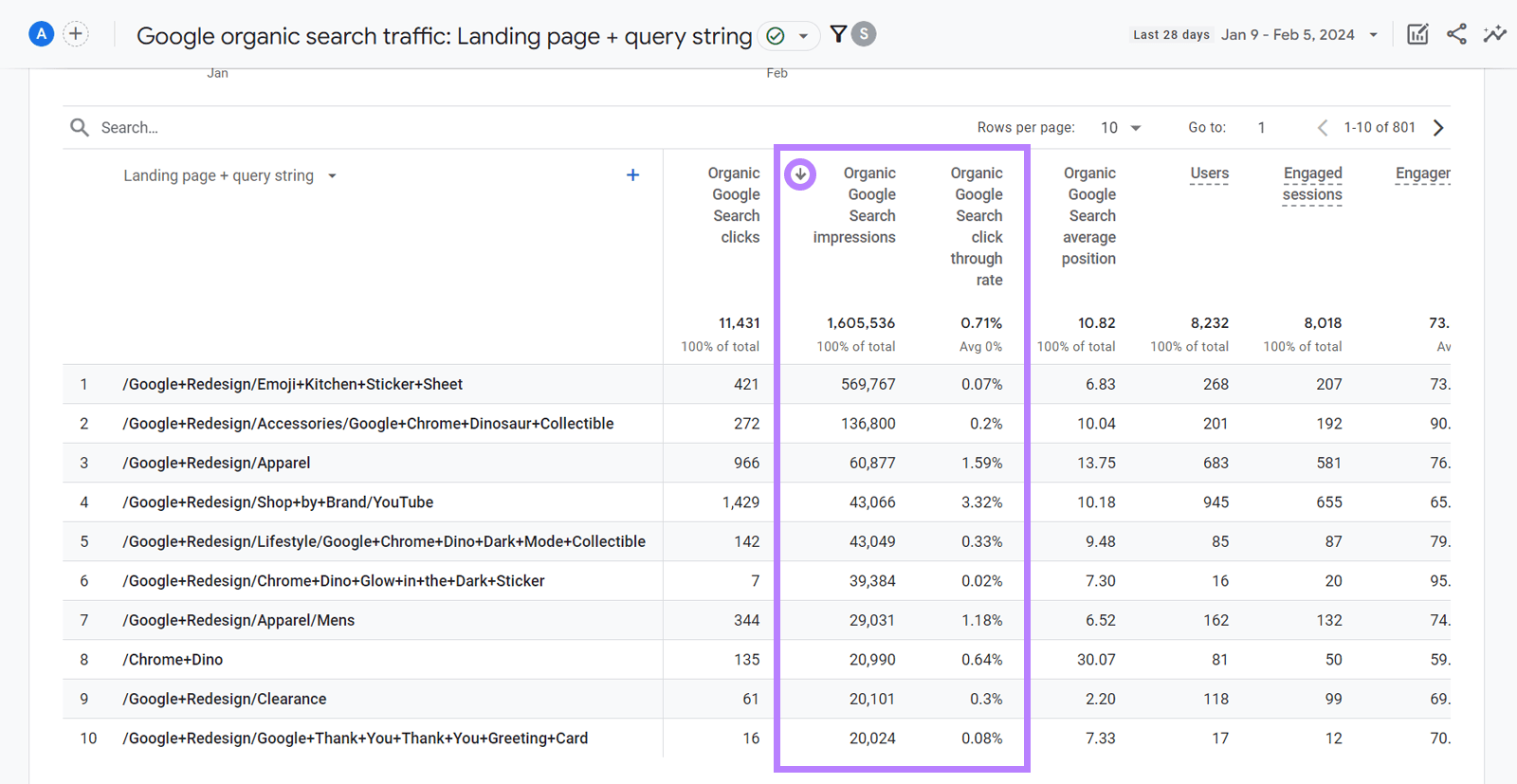Viewport: 1517px width, 784px height.
Task: Click the Thank+You+Greeting+Card landing page row
Action: tap(356, 738)
